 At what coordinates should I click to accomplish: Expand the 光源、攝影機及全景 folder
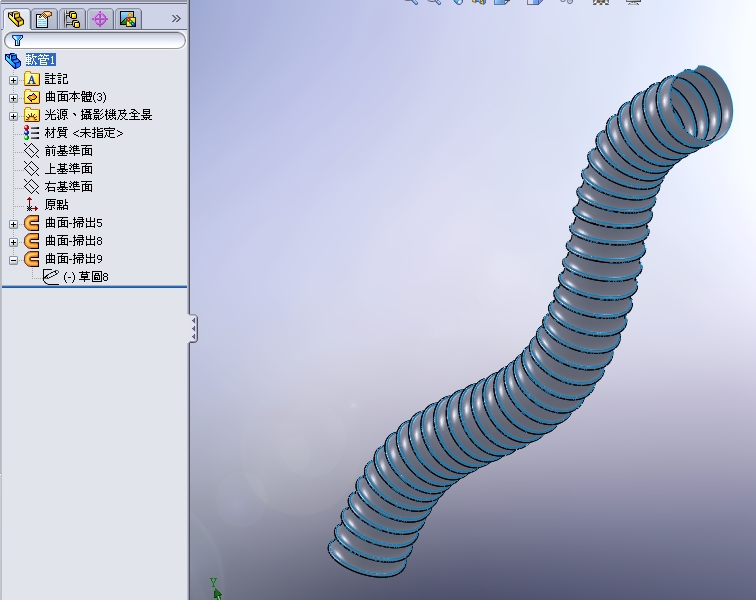pyautogui.click(x=14, y=116)
